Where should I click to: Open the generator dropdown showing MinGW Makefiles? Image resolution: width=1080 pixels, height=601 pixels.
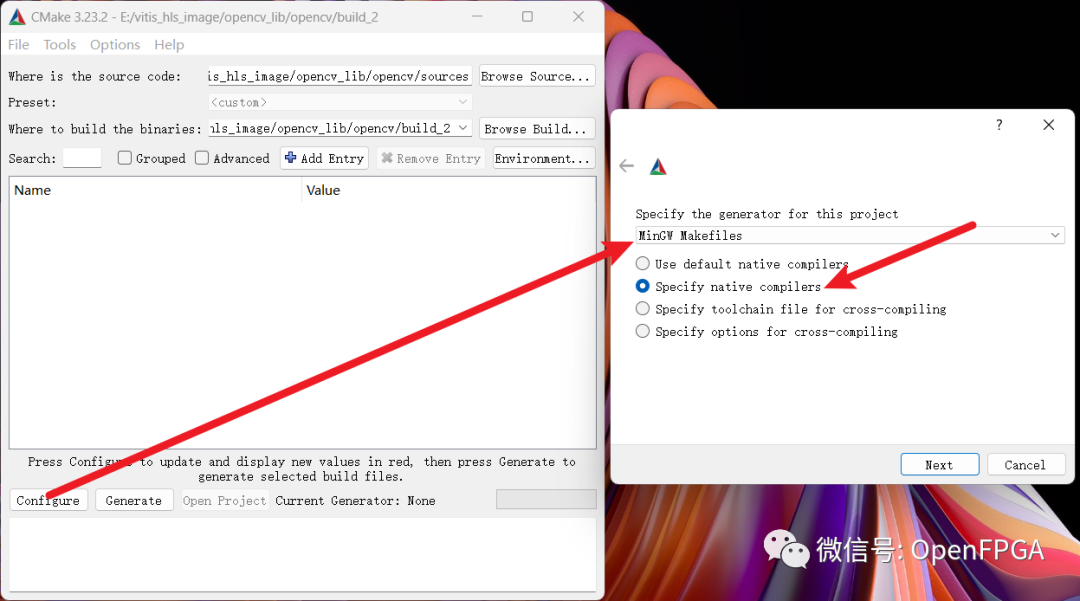pyautogui.click(x=1056, y=234)
